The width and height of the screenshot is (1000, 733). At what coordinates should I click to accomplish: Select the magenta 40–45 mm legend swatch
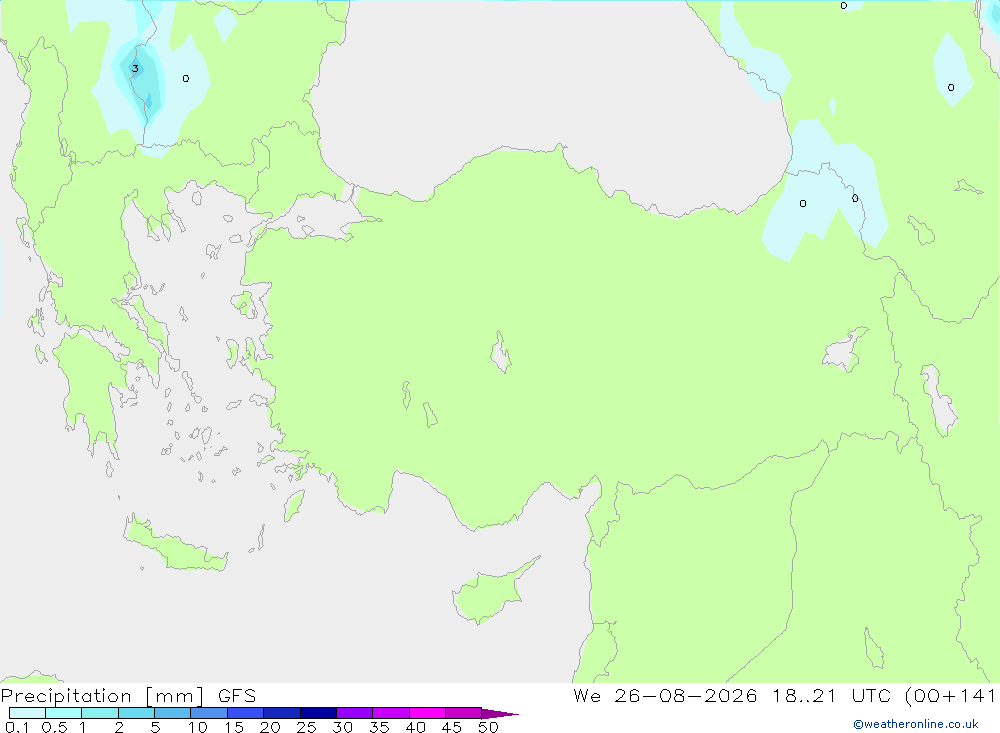427,713
